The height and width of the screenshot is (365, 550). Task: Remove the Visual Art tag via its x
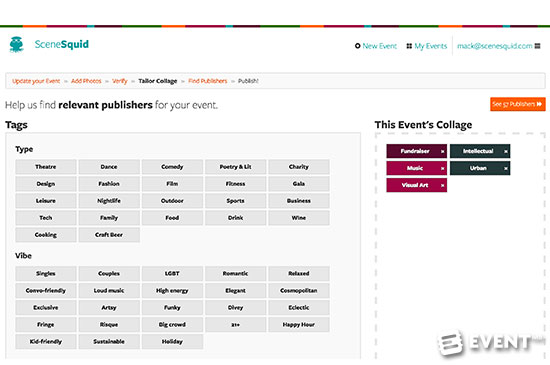tap(442, 185)
